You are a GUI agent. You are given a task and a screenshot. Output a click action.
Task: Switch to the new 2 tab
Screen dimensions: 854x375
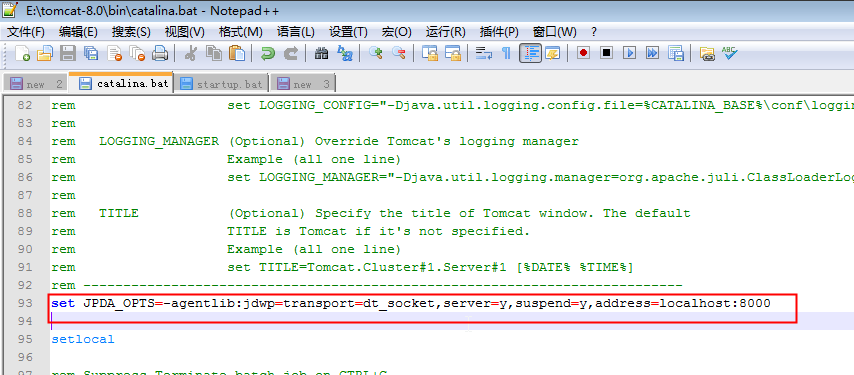[x=36, y=84]
